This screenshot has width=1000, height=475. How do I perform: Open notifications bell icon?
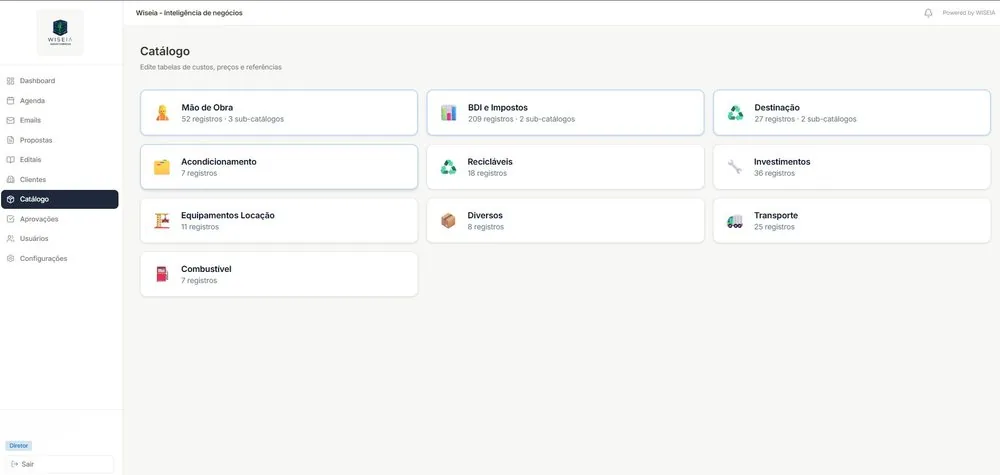928,13
